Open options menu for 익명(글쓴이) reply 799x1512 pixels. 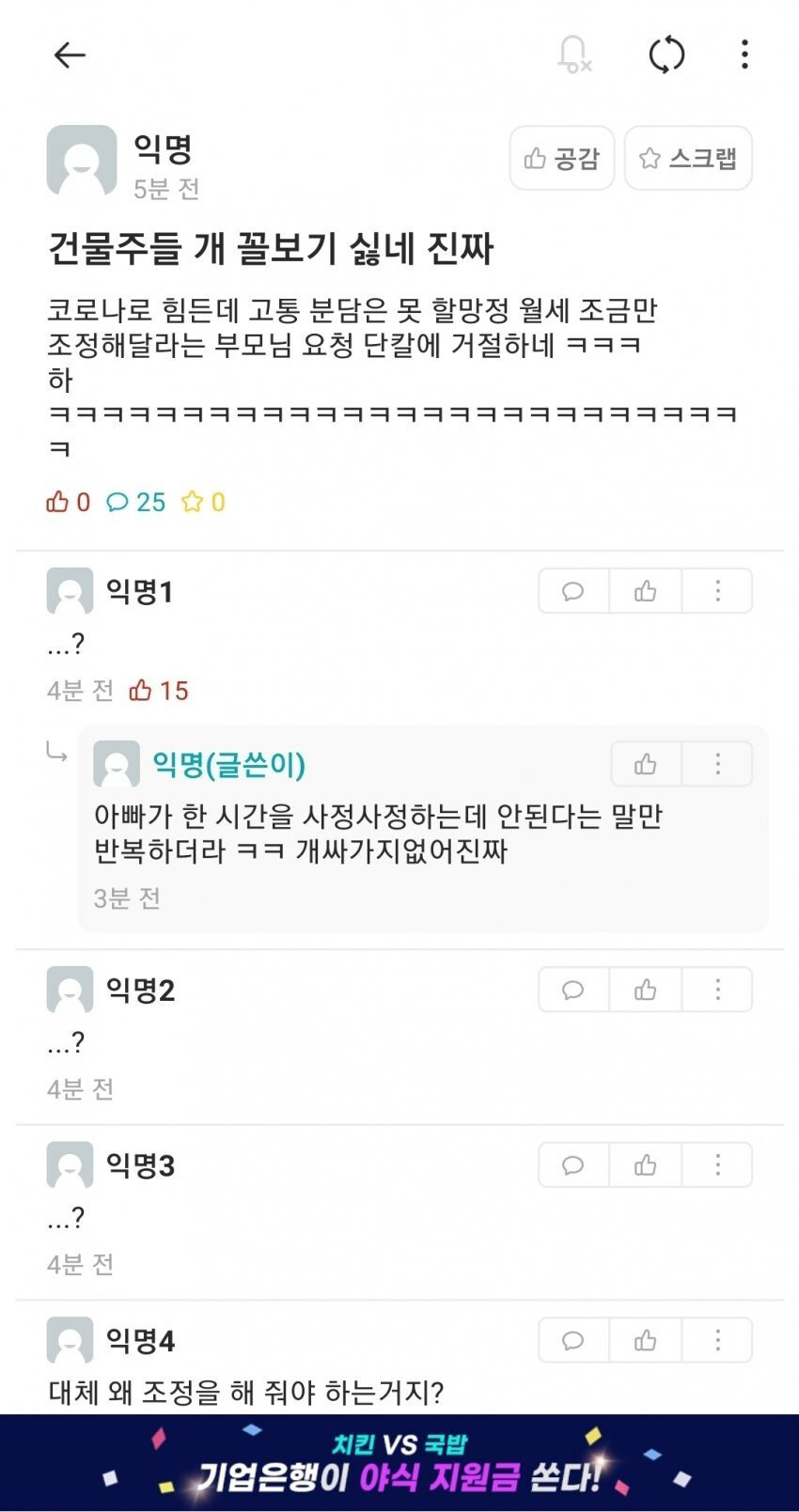coord(717,764)
